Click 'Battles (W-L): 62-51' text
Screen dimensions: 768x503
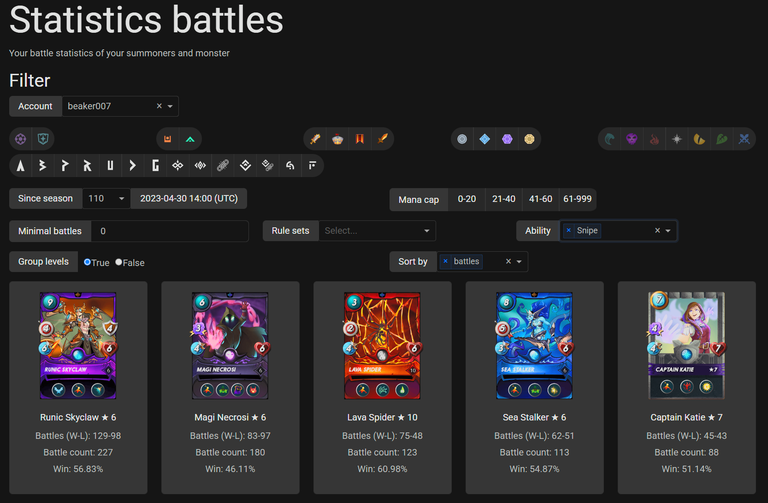[x=534, y=435]
